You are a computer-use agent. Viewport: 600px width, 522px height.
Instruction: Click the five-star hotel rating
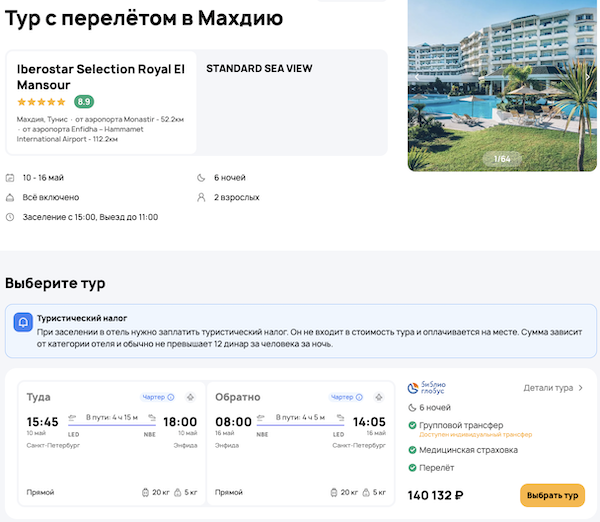(x=42, y=102)
